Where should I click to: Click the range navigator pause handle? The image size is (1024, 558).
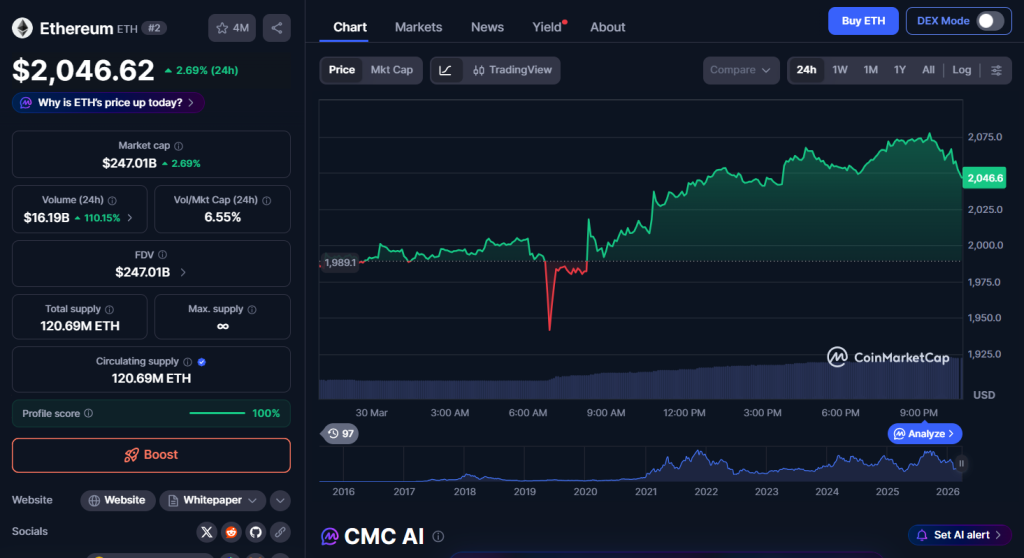[x=961, y=463]
